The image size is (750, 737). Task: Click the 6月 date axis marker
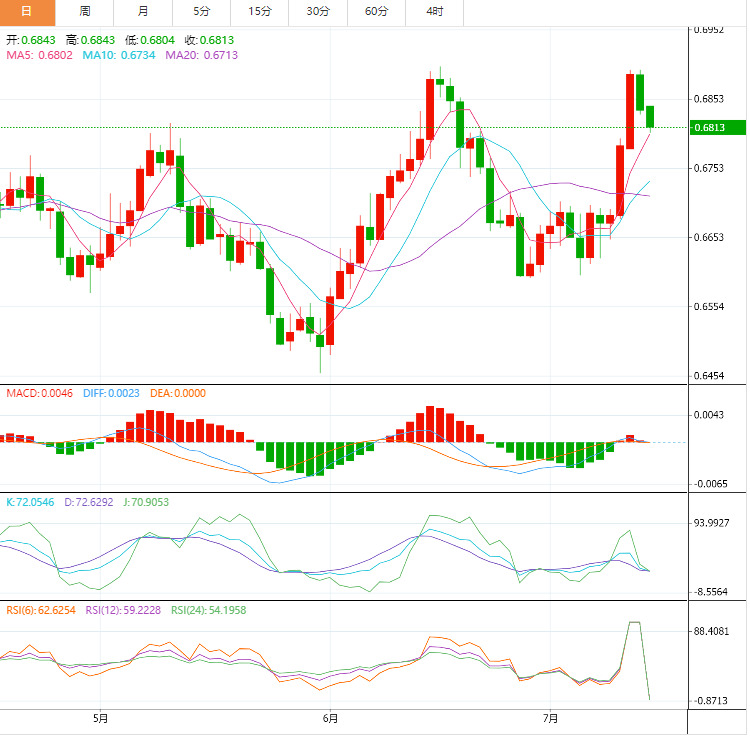coord(331,718)
